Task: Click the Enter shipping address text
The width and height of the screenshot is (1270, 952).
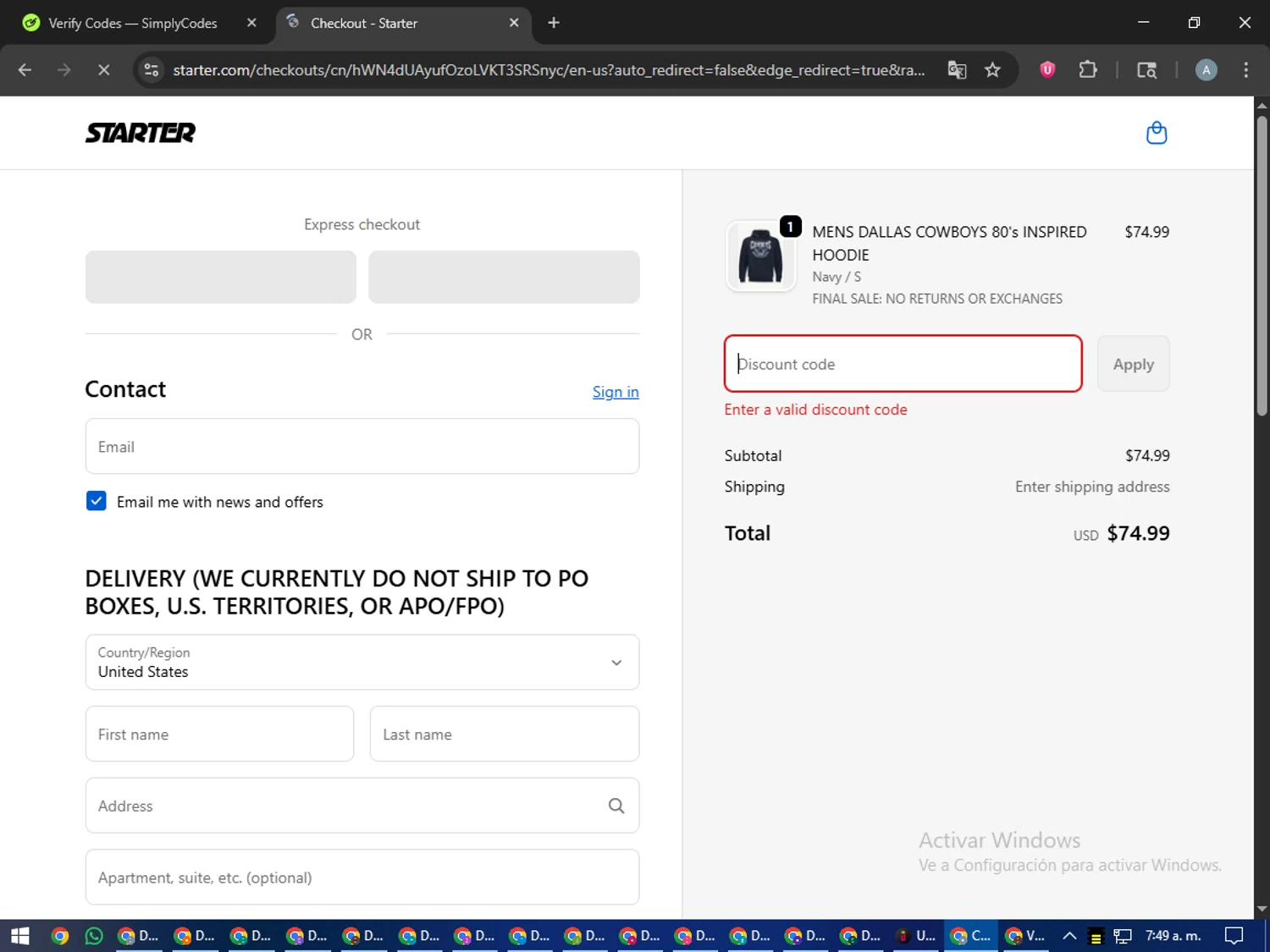Action: 1092,487
